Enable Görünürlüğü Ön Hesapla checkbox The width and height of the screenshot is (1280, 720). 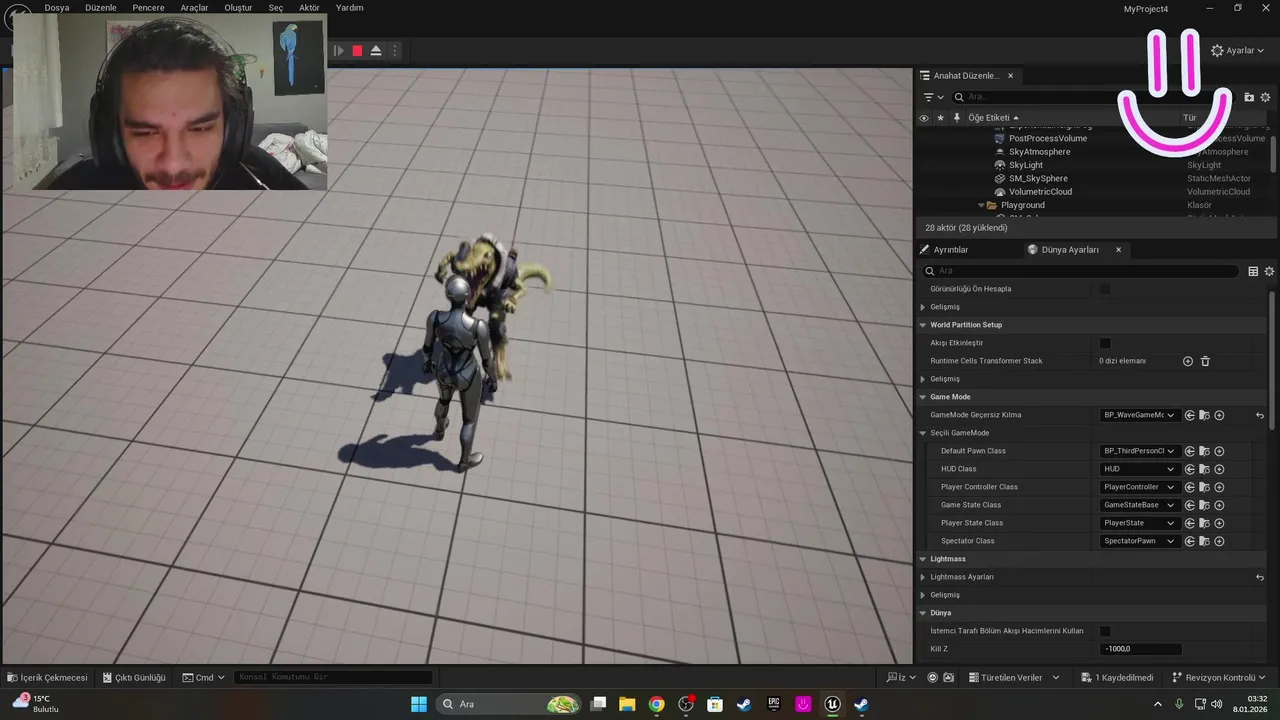[1105, 289]
